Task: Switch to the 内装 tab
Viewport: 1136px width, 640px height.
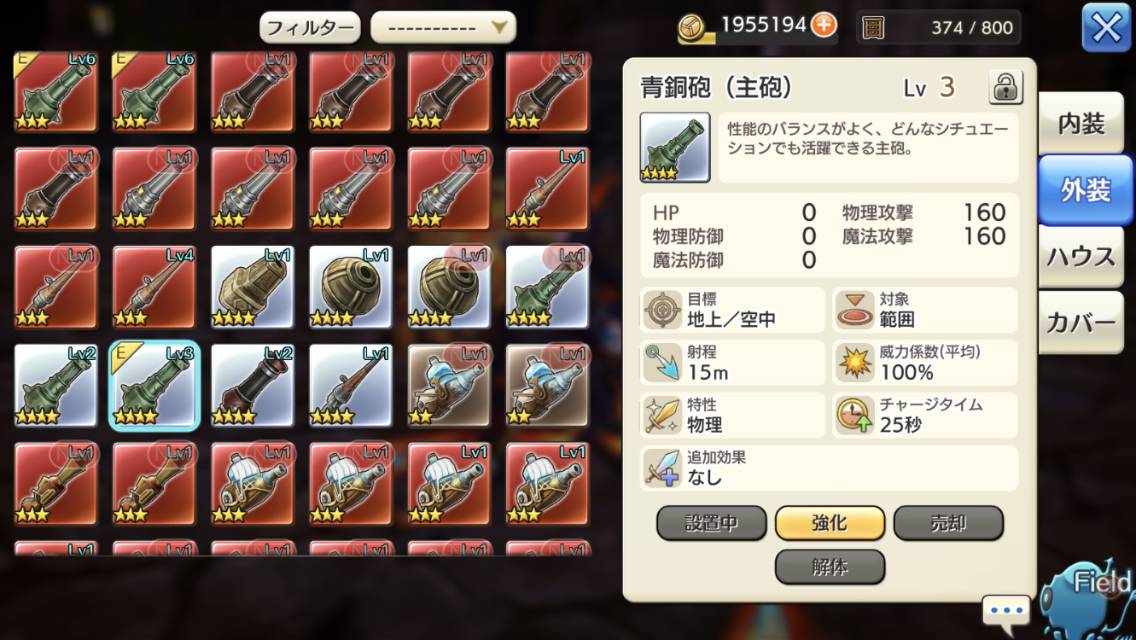Action: tap(1080, 124)
